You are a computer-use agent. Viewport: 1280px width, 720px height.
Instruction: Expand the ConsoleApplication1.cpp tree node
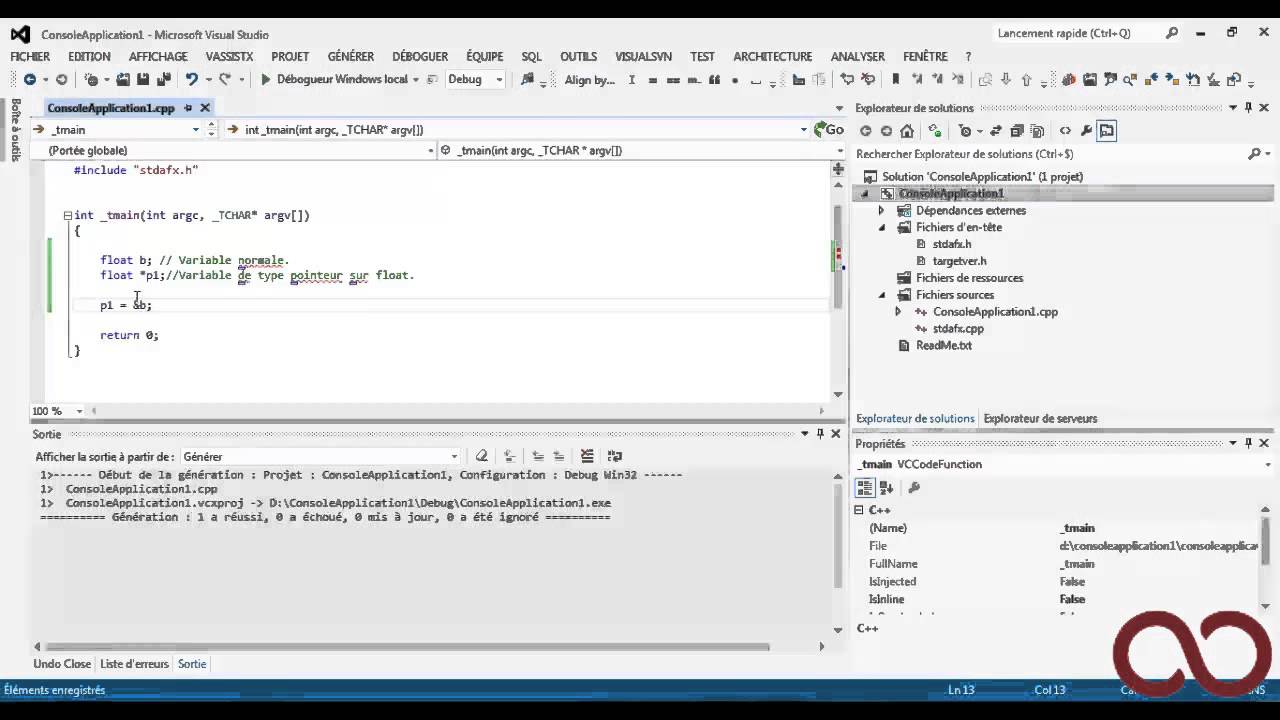[x=897, y=312]
